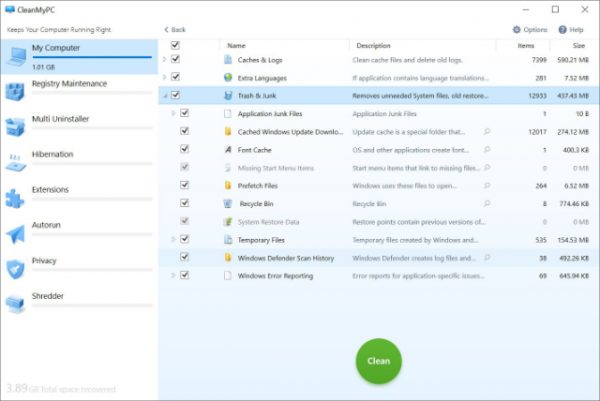Viewport: 600px width, 401px height.
Task: Click Cached Windows Update folder icon
Action: 228,132
